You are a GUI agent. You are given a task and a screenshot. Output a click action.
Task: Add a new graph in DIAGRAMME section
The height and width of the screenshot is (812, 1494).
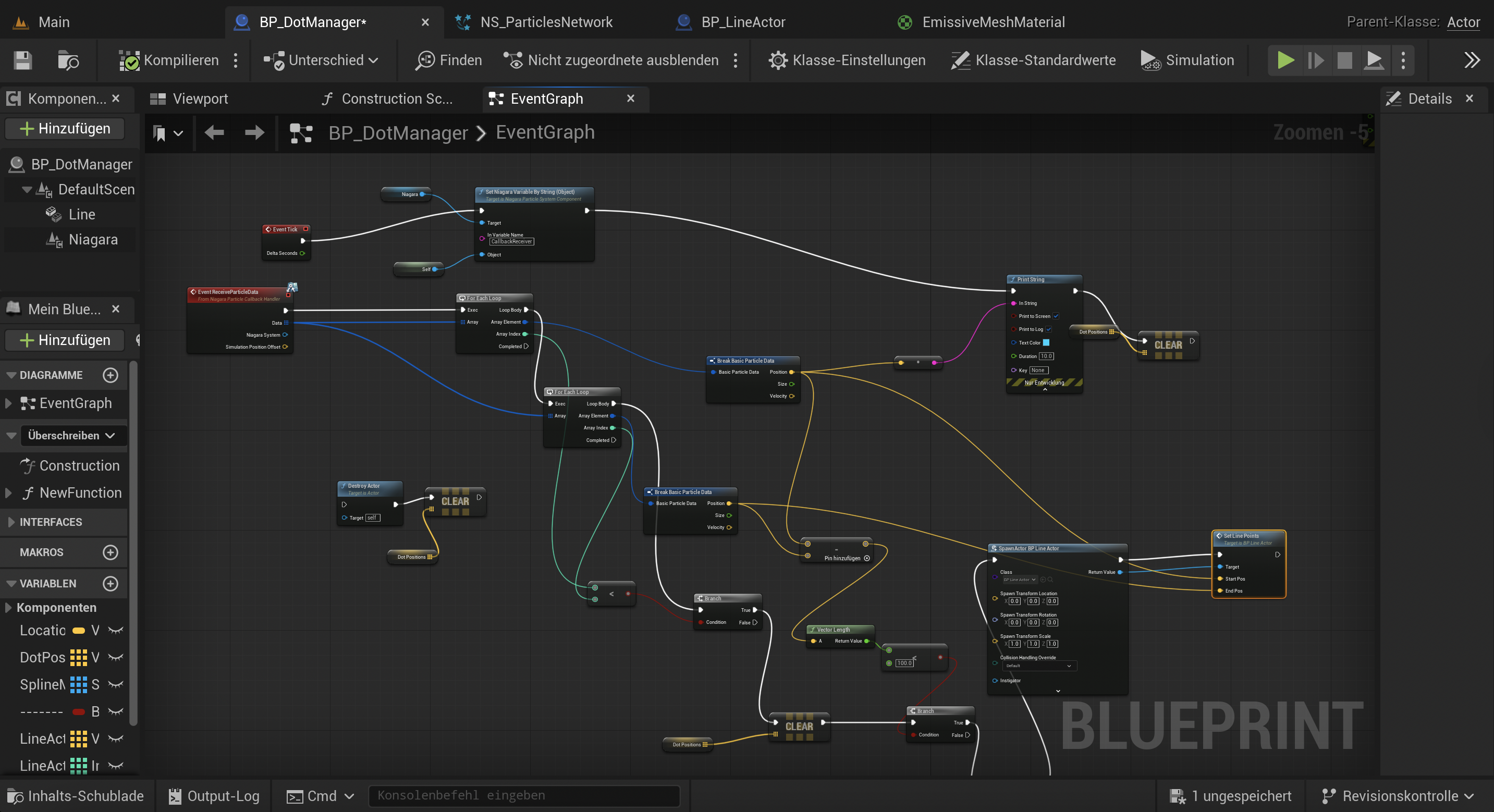110,375
